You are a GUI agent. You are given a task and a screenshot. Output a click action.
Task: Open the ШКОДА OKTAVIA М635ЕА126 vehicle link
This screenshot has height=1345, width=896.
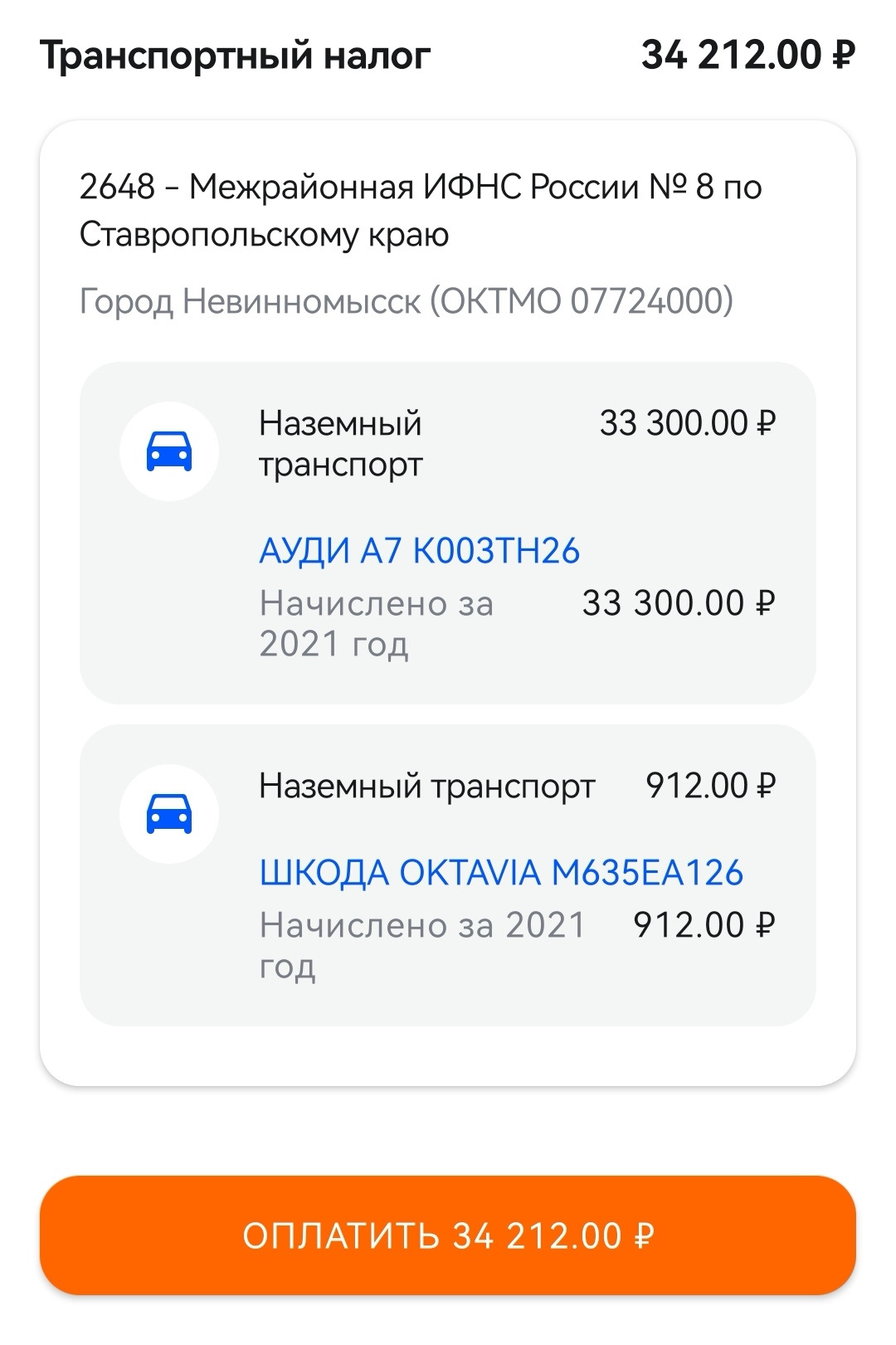(501, 873)
